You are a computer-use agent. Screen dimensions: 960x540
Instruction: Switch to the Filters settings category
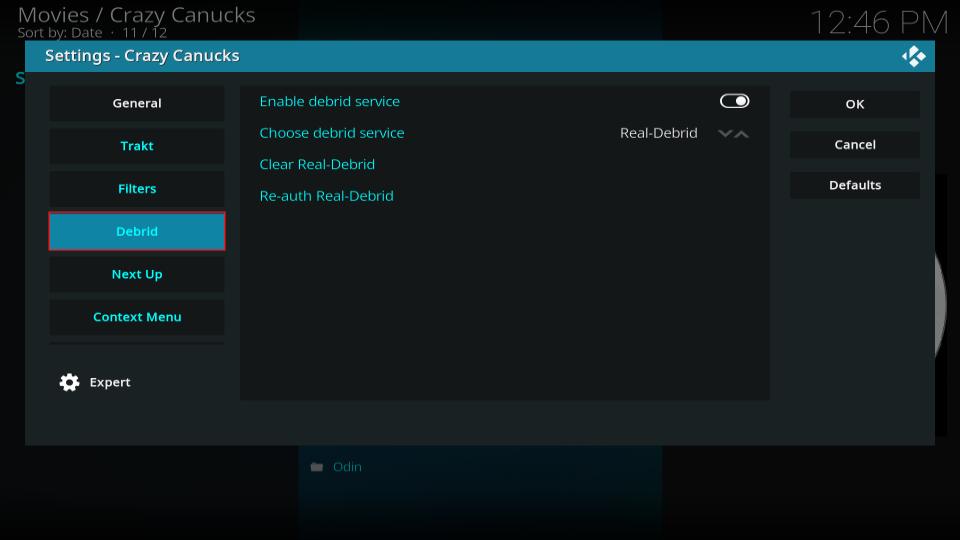[x=137, y=189]
